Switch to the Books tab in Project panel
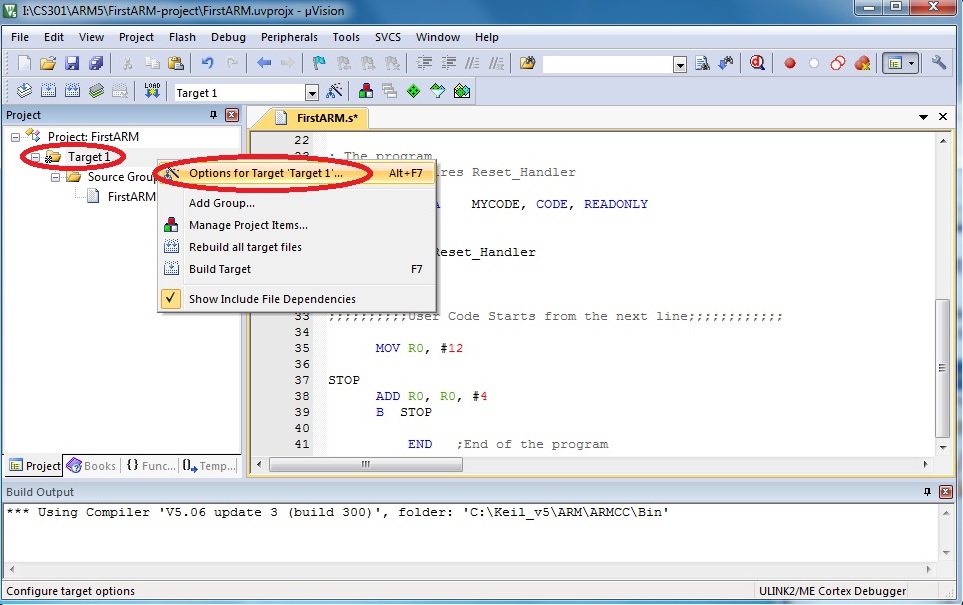 (92, 466)
